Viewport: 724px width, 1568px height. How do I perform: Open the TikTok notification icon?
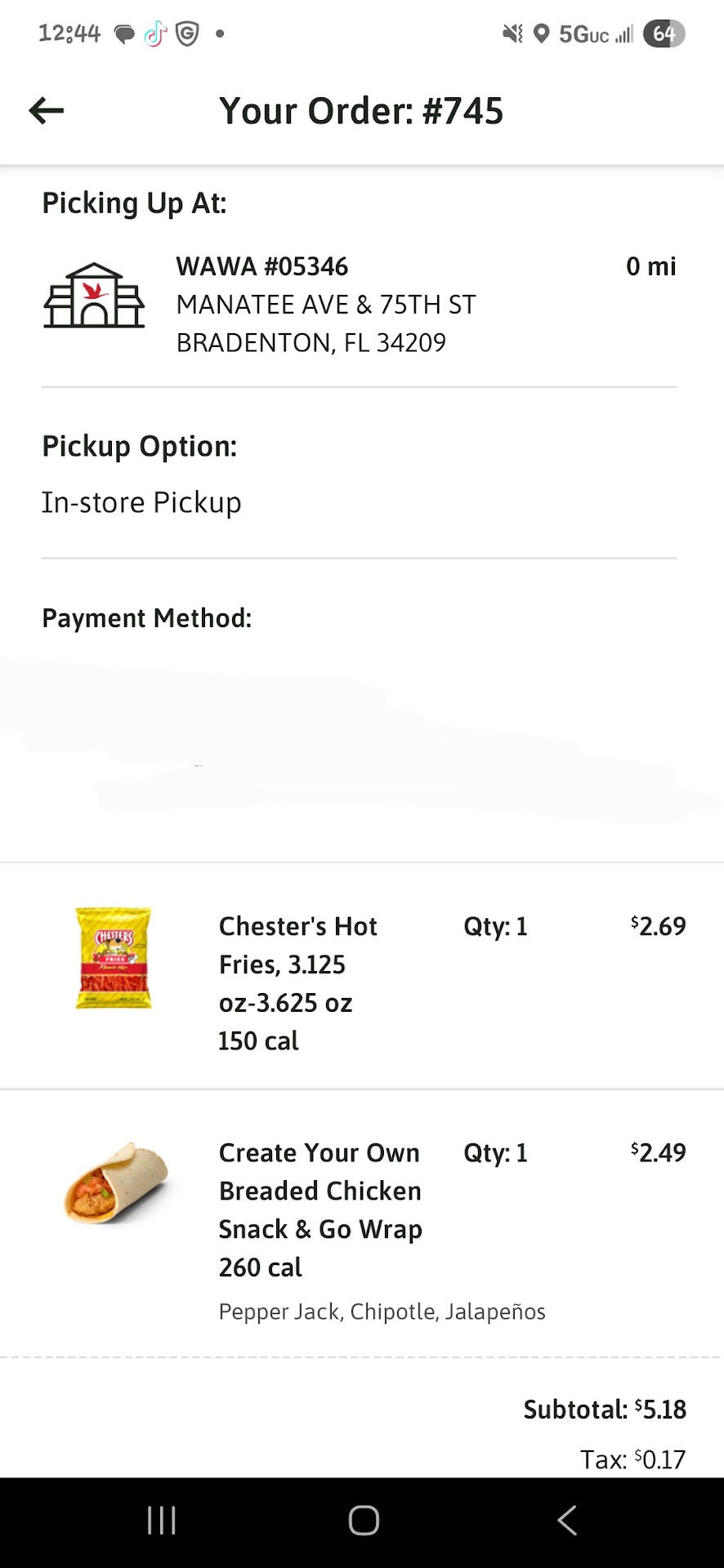tap(155, 33)
